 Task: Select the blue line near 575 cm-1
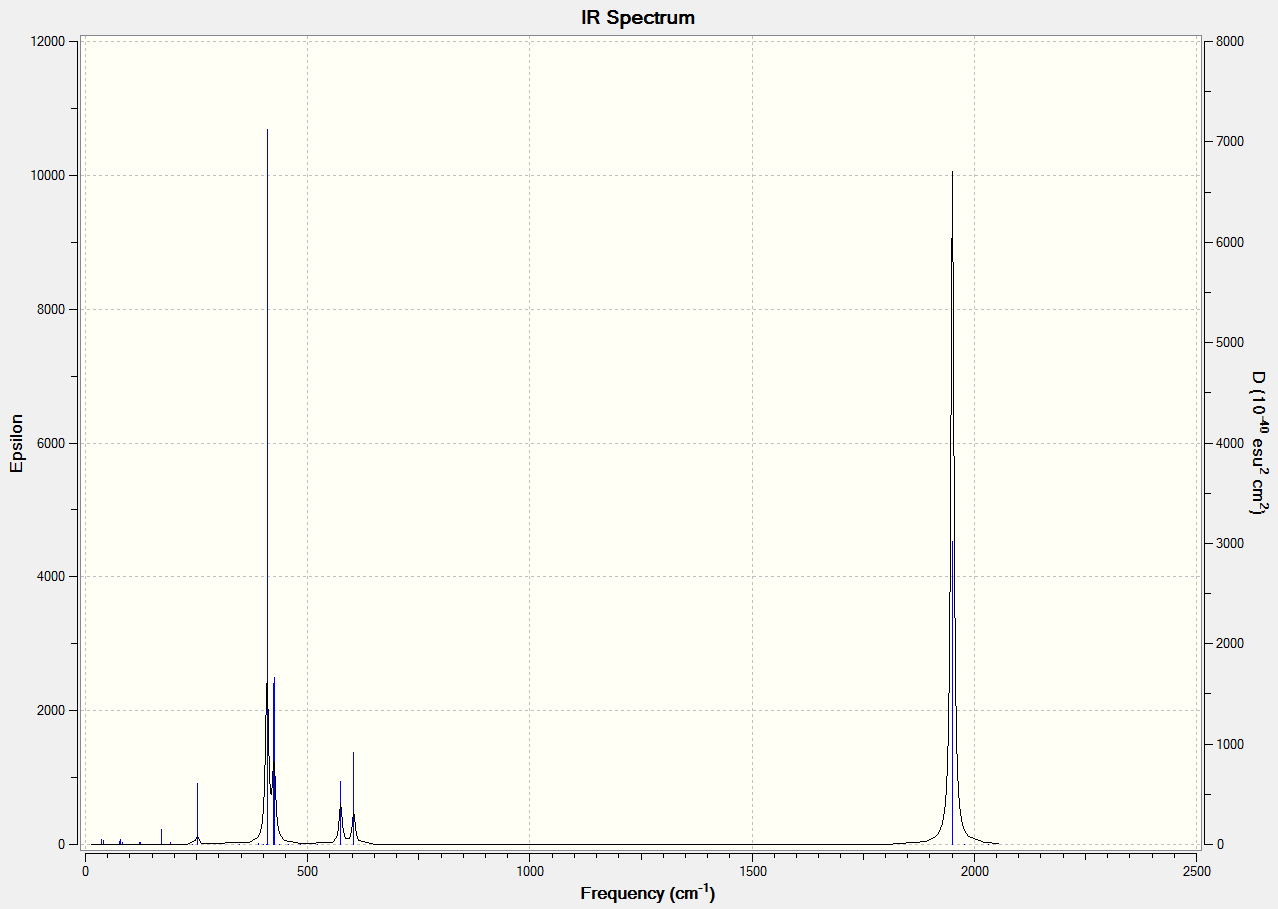tap(340, 812)
